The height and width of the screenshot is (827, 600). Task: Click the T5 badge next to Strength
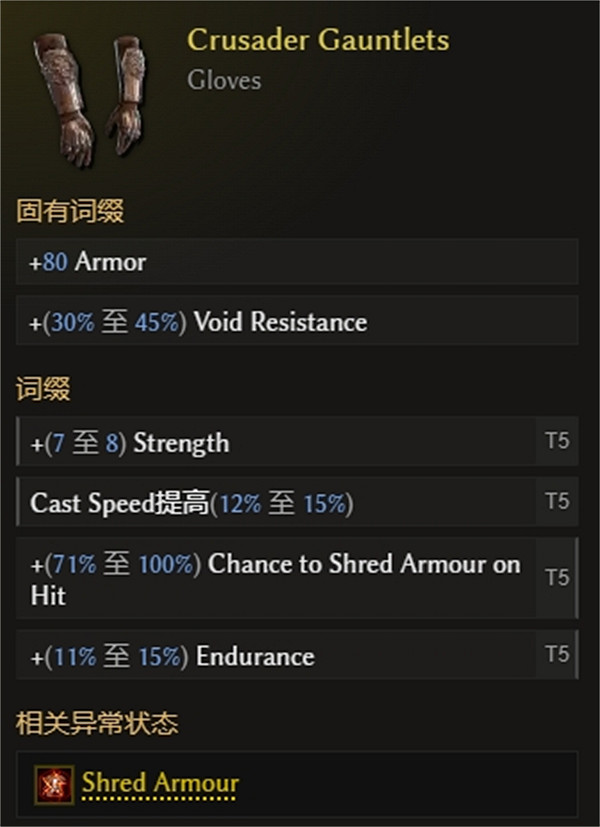(x=556, y=442)
